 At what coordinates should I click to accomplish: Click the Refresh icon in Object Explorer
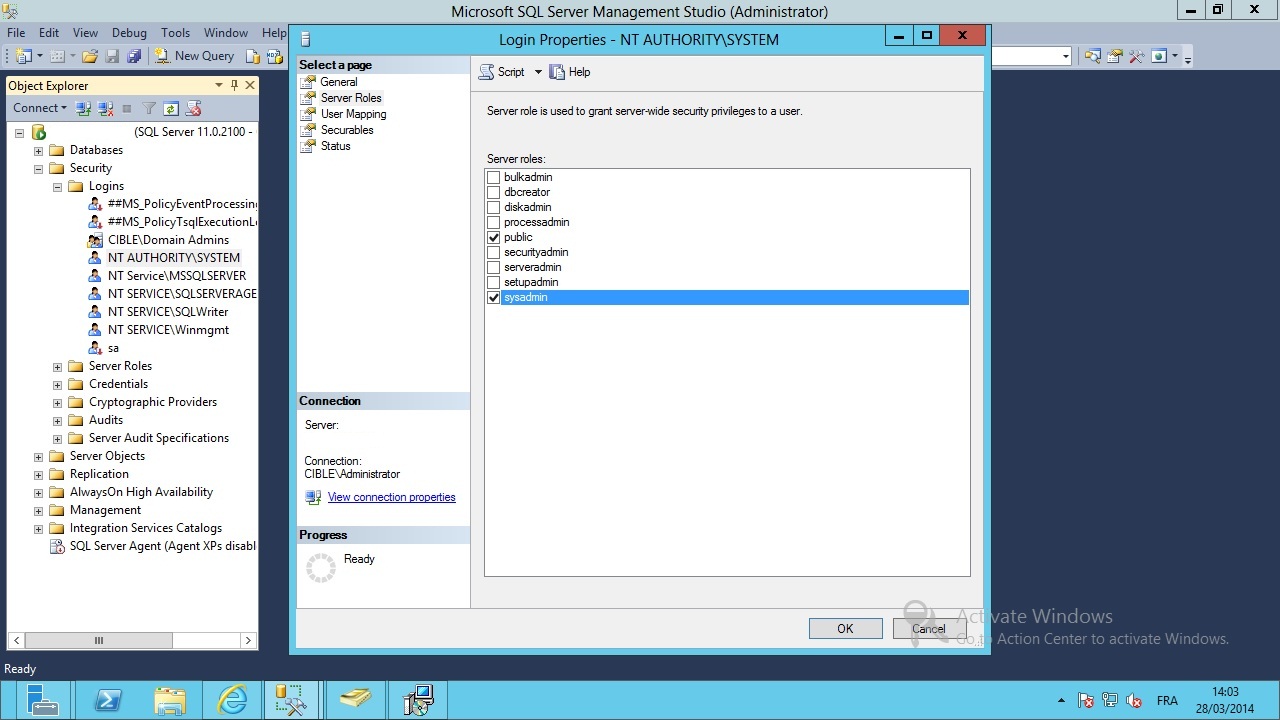point(171,108)
